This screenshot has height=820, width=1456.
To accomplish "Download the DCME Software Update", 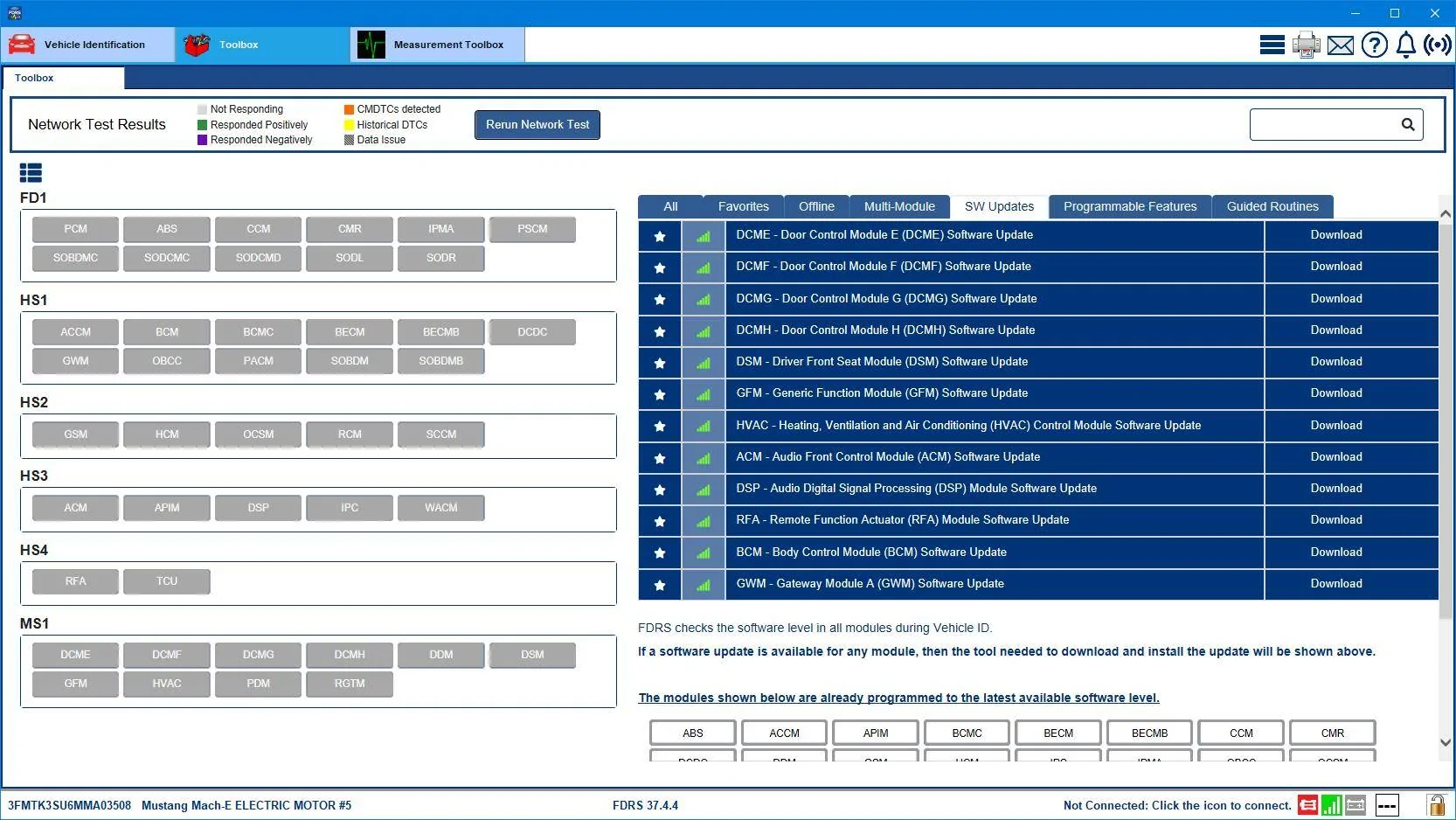I will pos(1351,235).
